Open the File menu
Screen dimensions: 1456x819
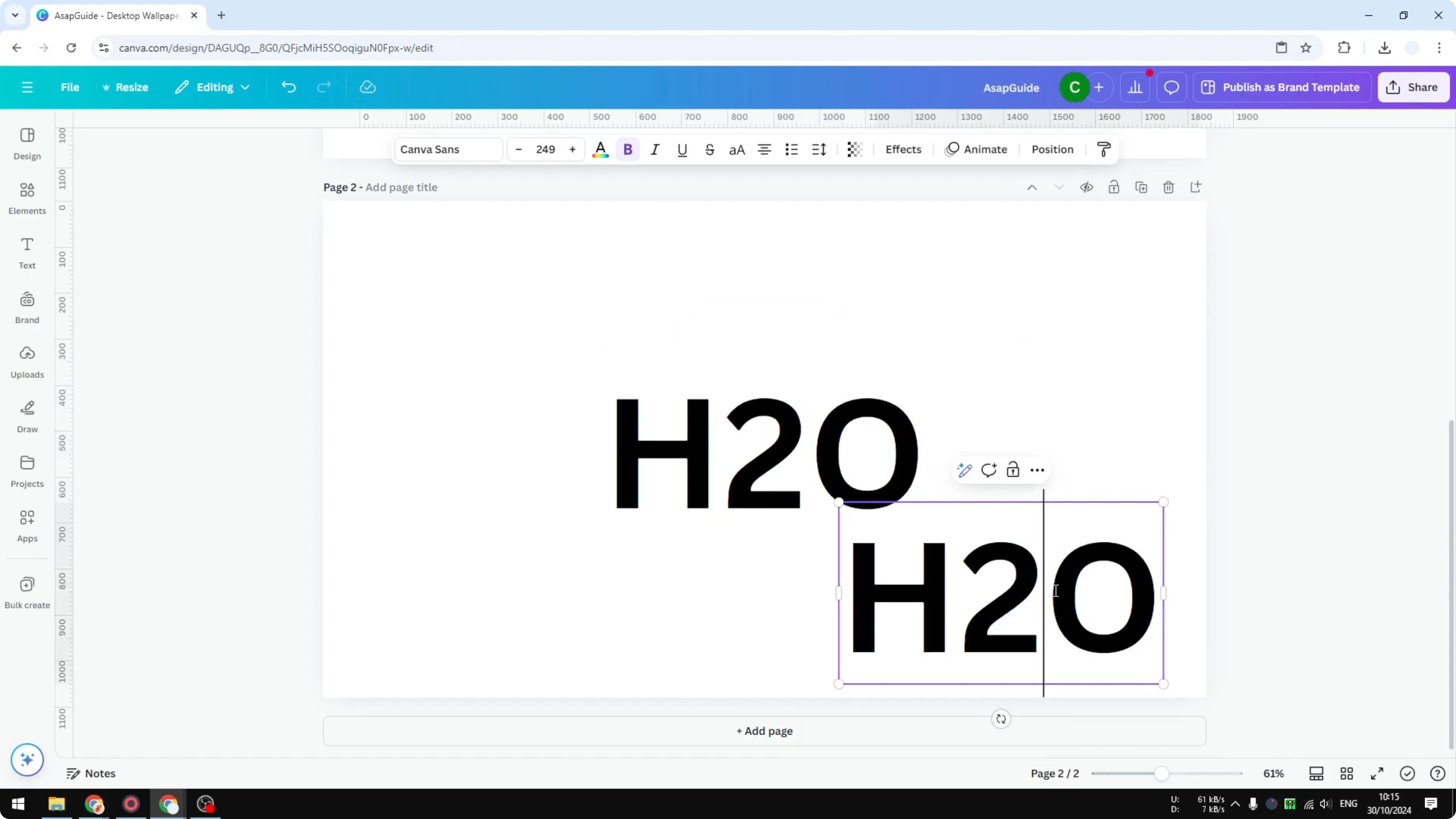coord(70,87)
